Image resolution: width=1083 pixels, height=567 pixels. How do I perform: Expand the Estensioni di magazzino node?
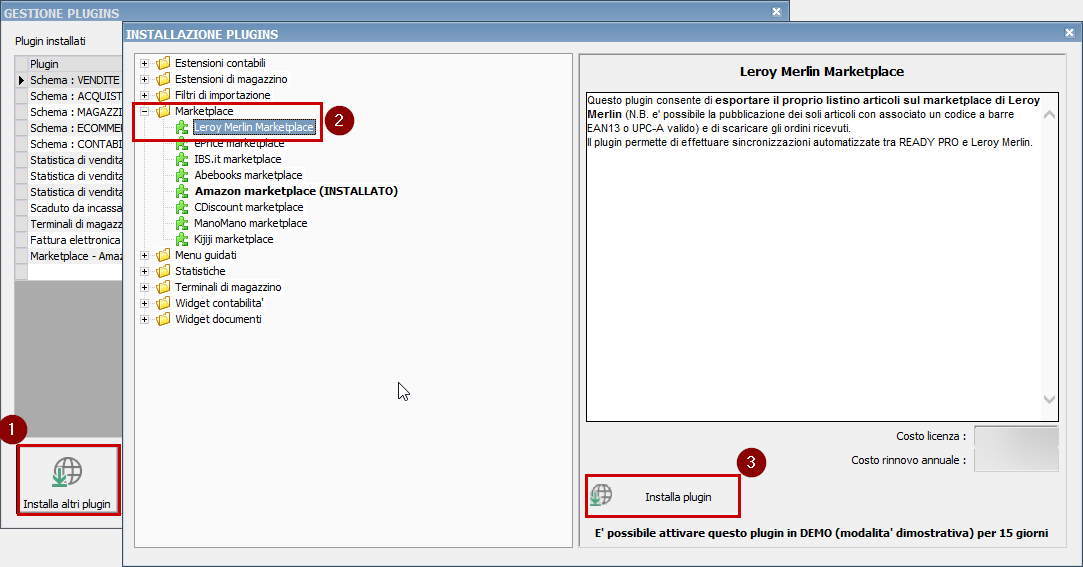pyautogui.click(x=144, y=79)
